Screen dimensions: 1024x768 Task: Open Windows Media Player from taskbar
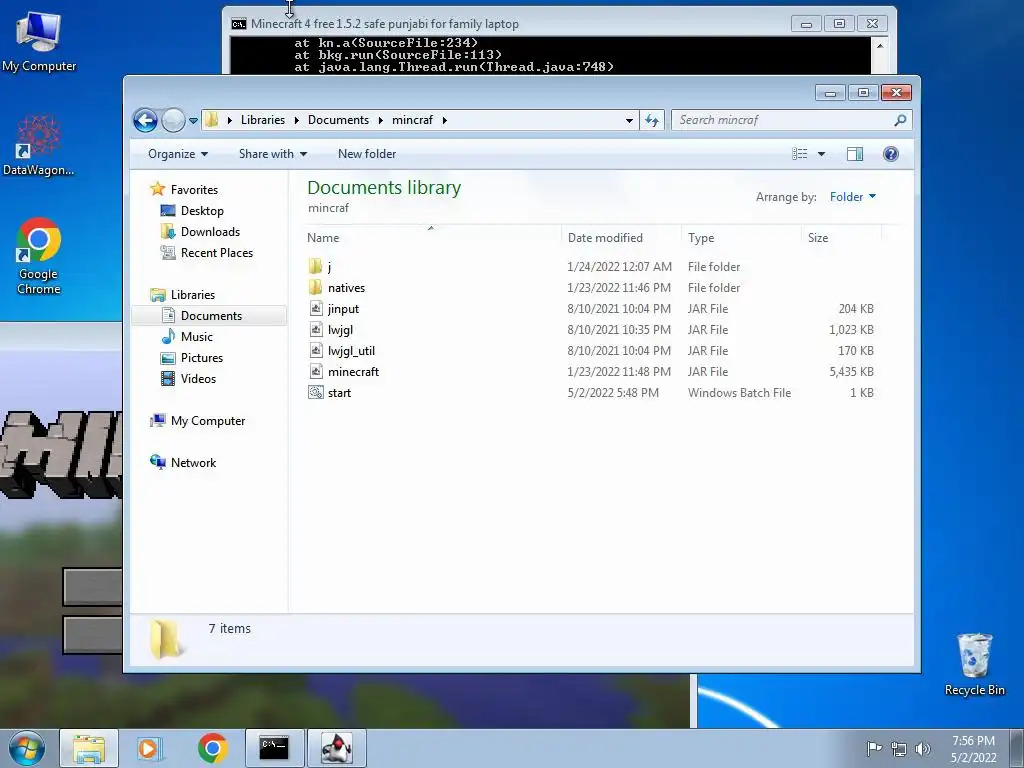150,748
